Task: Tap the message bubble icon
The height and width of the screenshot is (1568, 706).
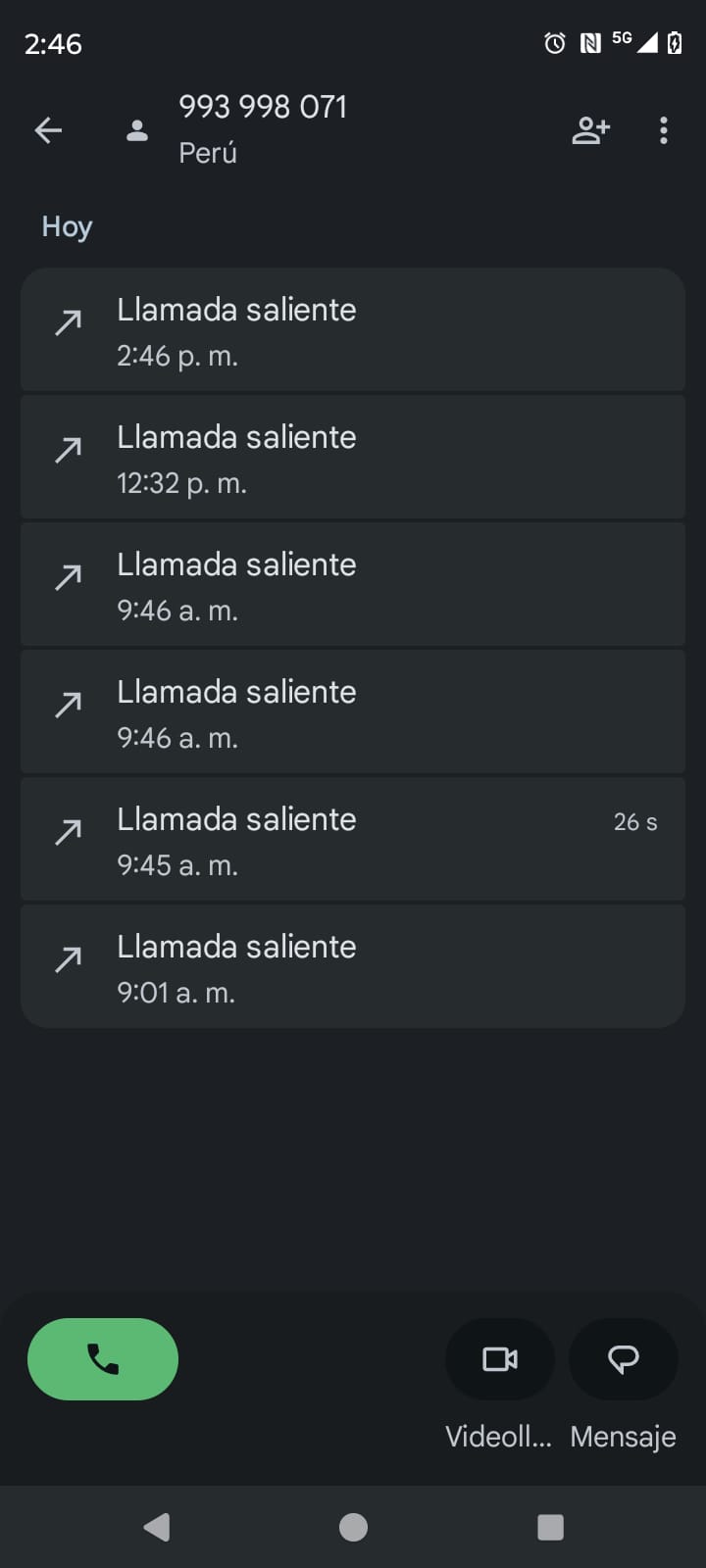Action: (x=624, y=1359)
